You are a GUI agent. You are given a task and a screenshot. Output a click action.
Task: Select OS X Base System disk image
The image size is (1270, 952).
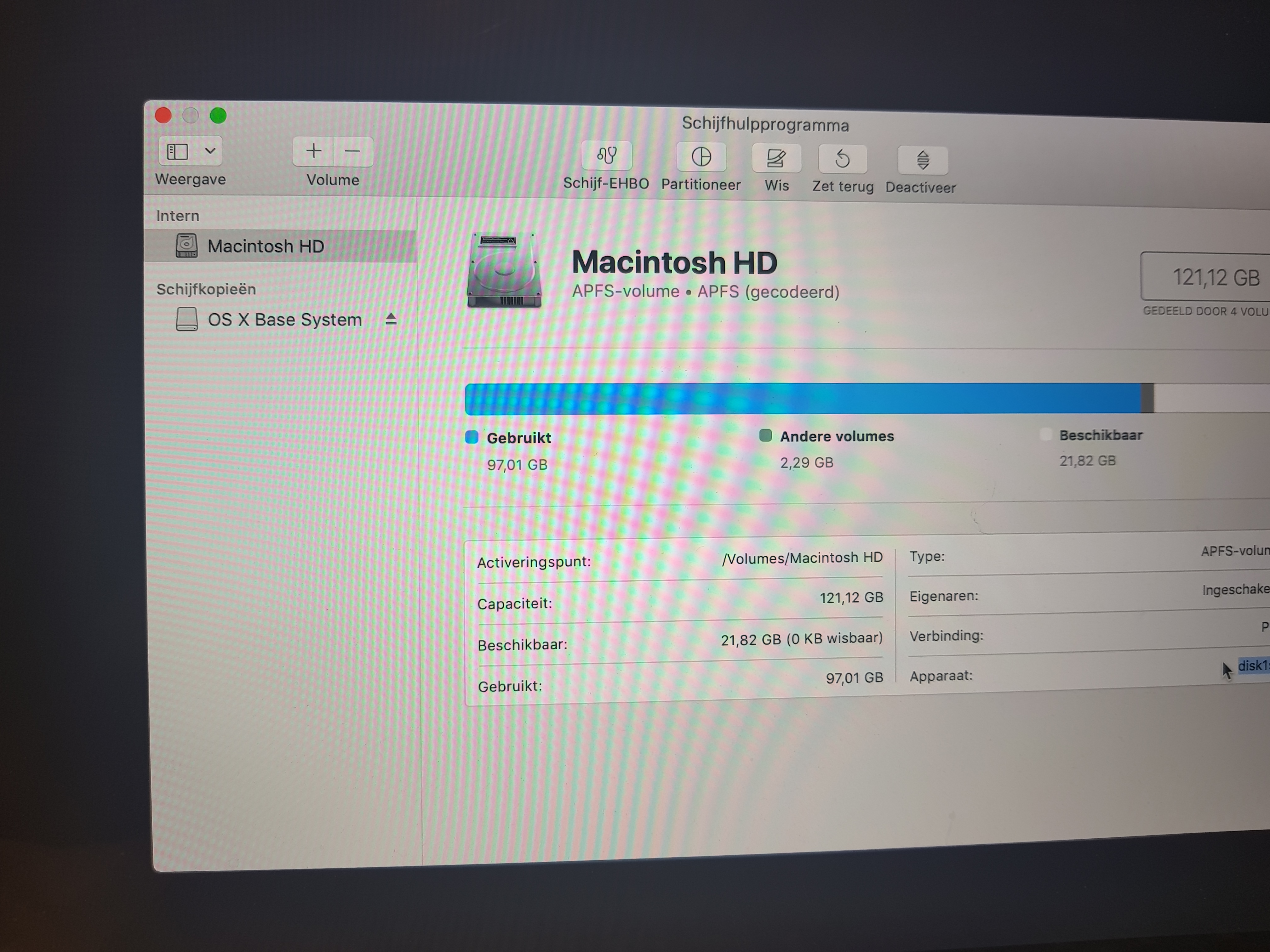[285, 320]
